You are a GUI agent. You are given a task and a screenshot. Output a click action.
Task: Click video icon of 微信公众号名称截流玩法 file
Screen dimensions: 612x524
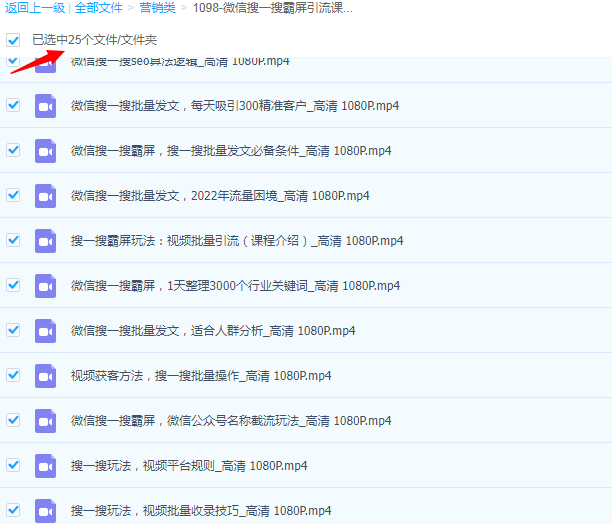tap(45, 421)
